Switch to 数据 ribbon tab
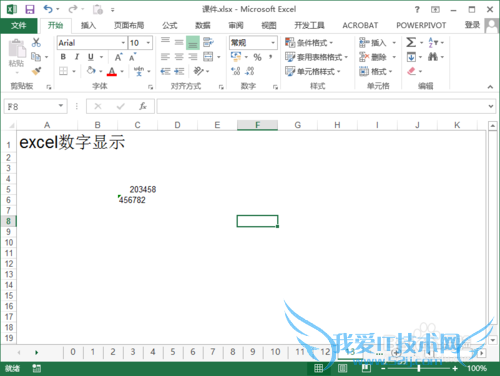This screenshot has height=376, width=500. click(x=203, y=25)
